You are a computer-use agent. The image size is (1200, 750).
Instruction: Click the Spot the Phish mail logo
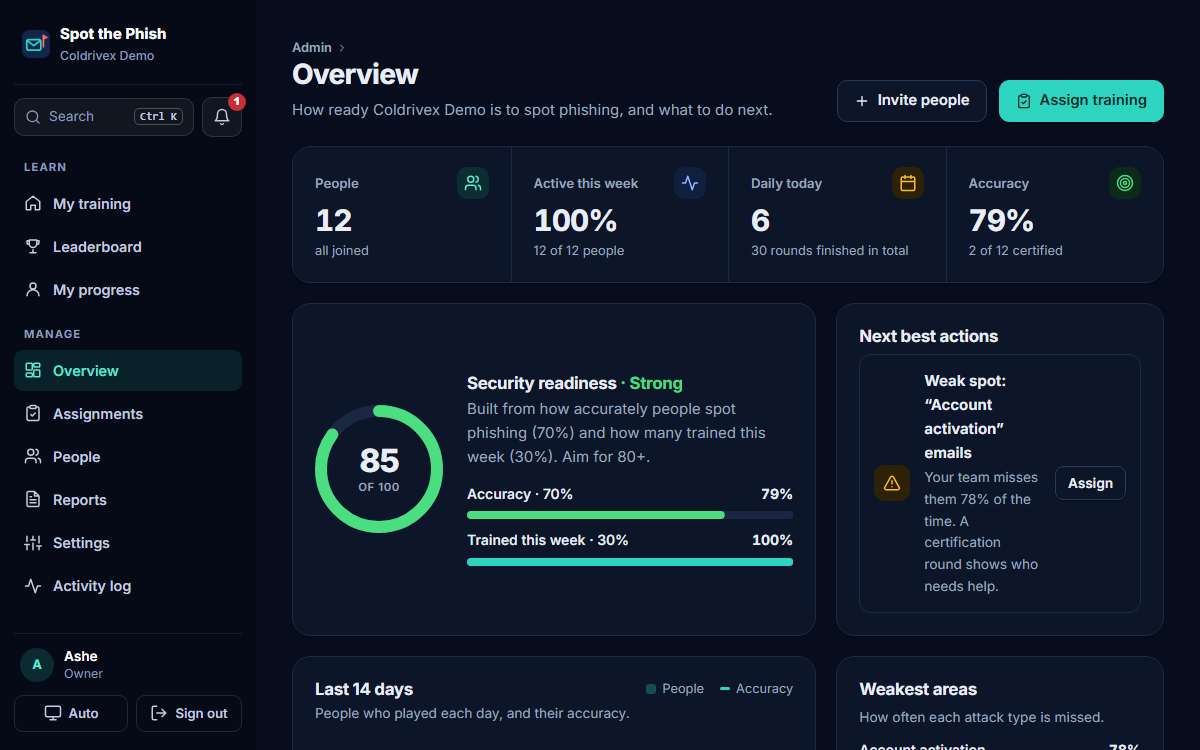click(x=36, y=44)
